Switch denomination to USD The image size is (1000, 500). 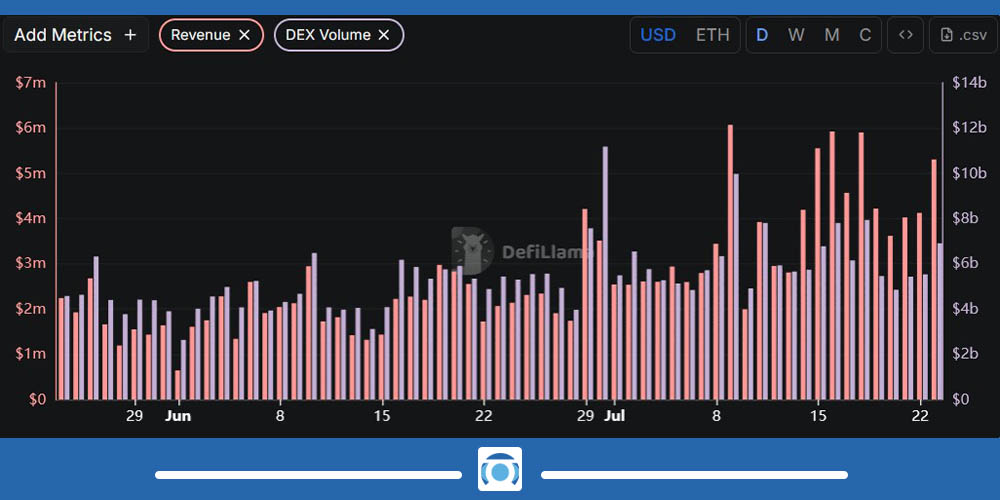point(658,35)
